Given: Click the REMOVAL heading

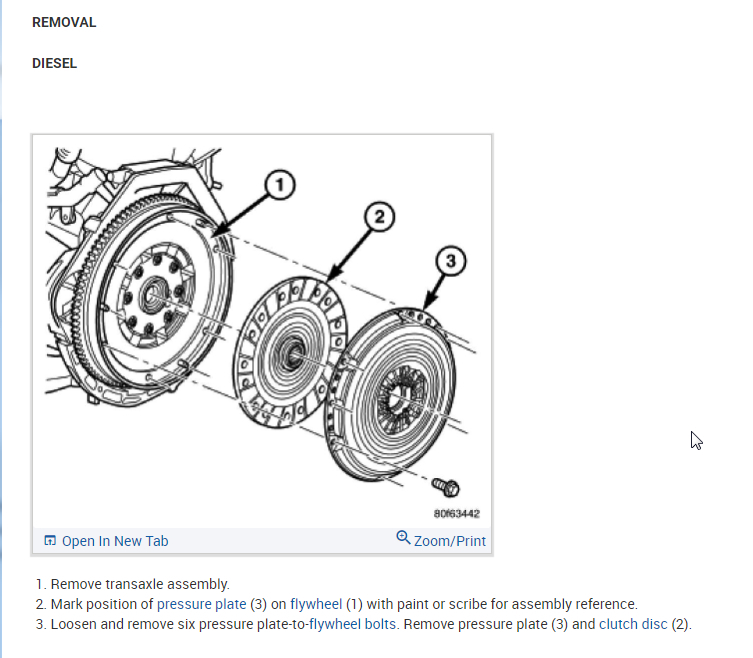Looking at the screenshot, I should pos(64,22).
